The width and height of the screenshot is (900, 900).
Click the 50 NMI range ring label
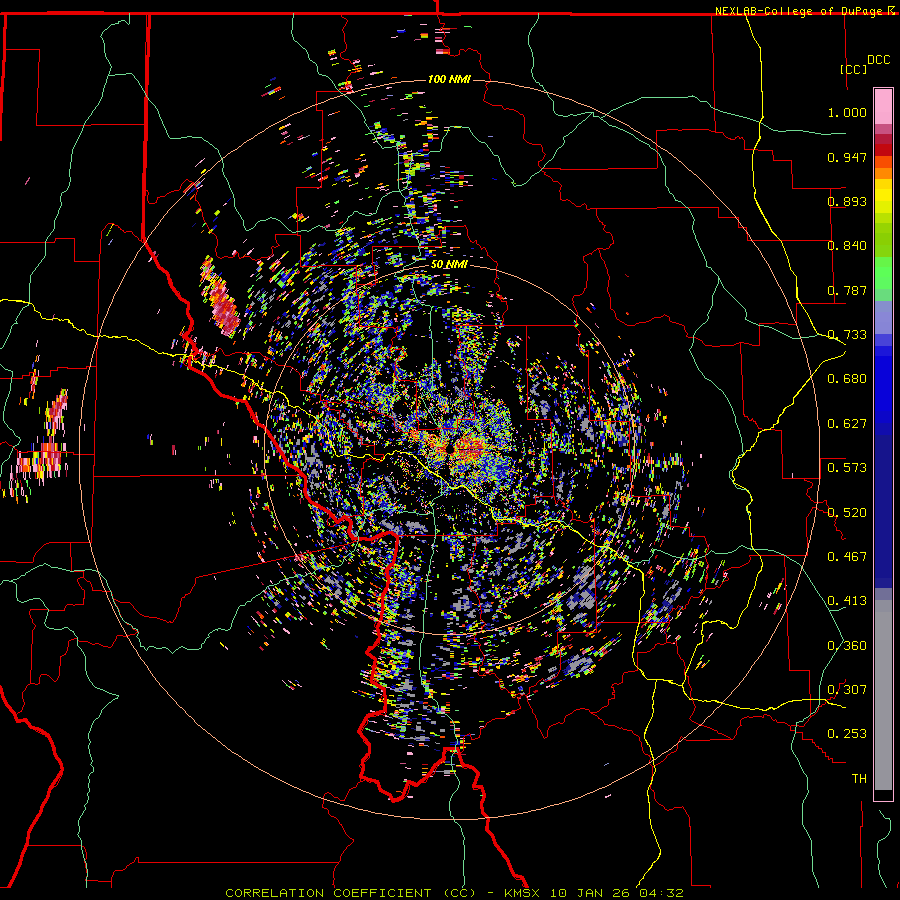449,265
